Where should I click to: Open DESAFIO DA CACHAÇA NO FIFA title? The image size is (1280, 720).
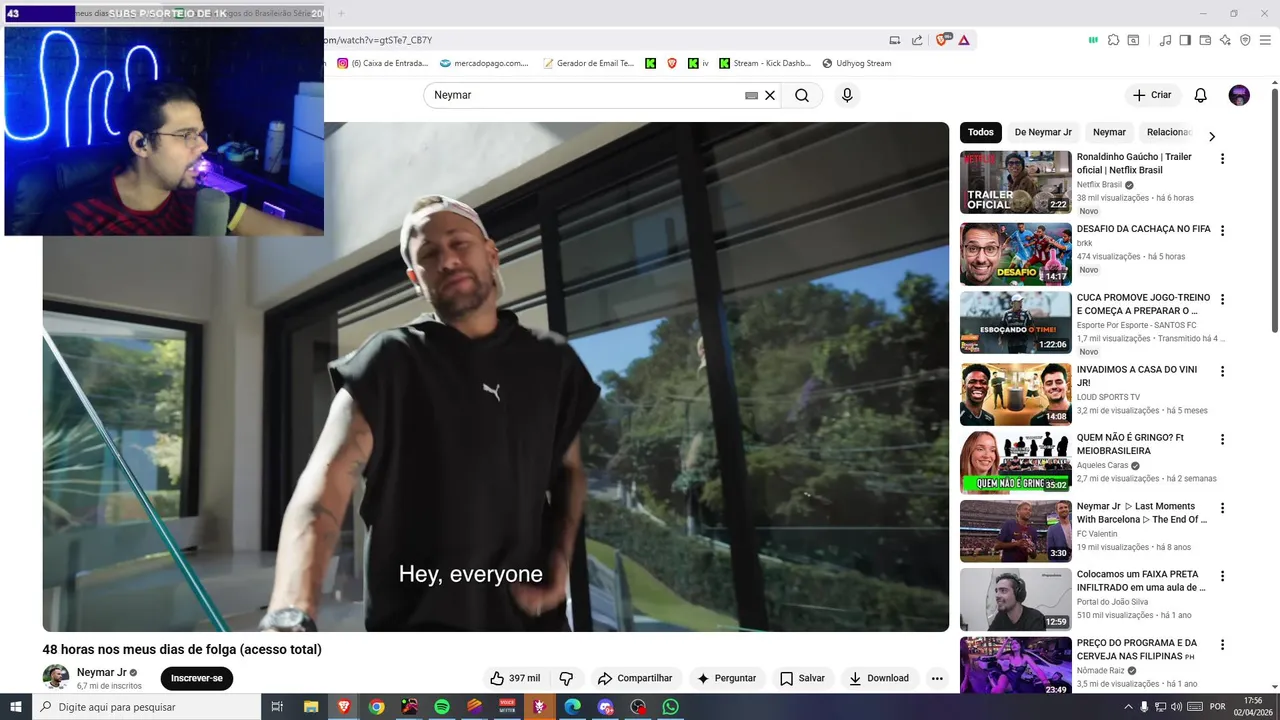[x=1143, y=229]
